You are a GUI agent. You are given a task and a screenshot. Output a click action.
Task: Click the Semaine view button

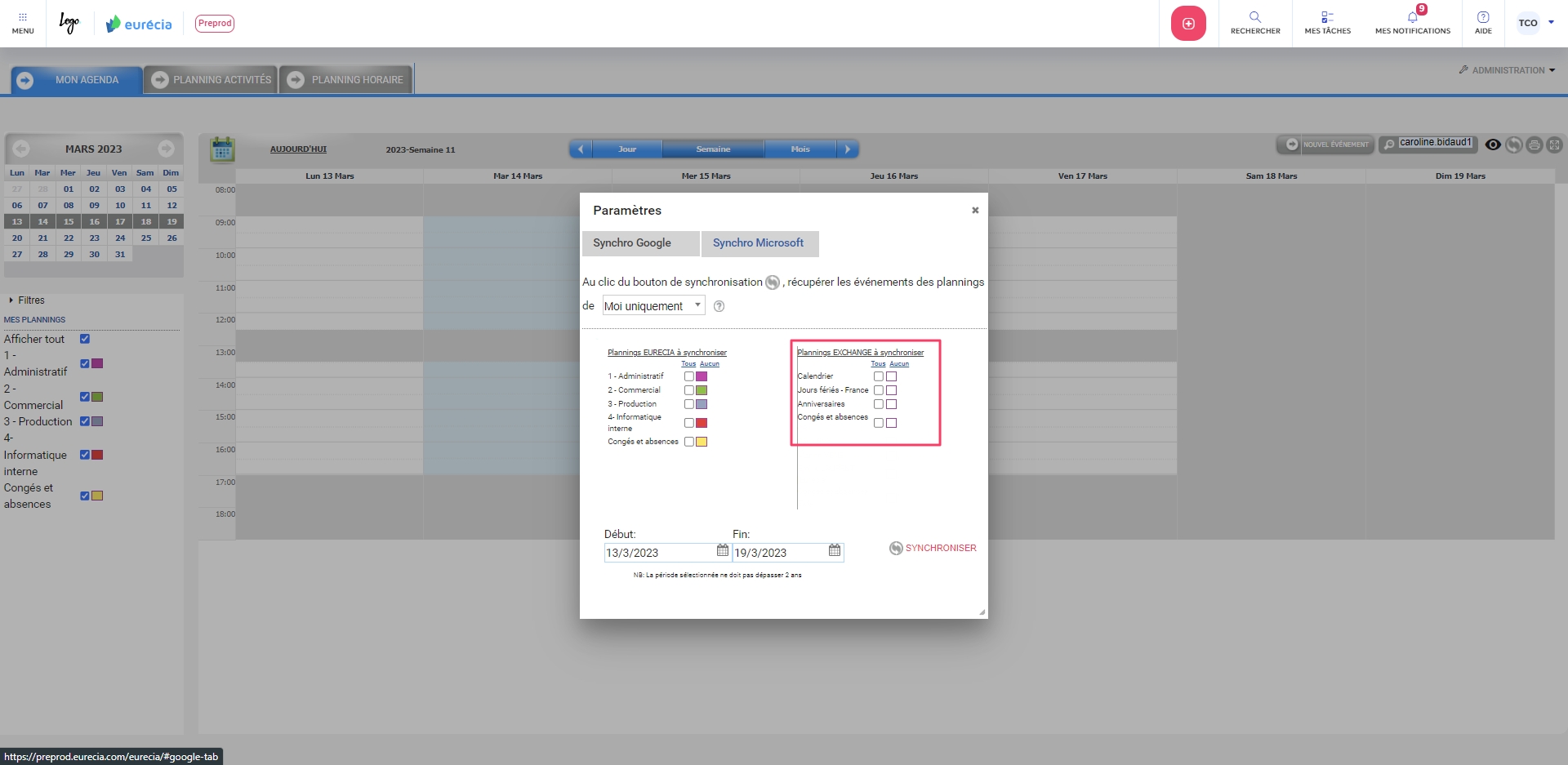click(714, 149)
